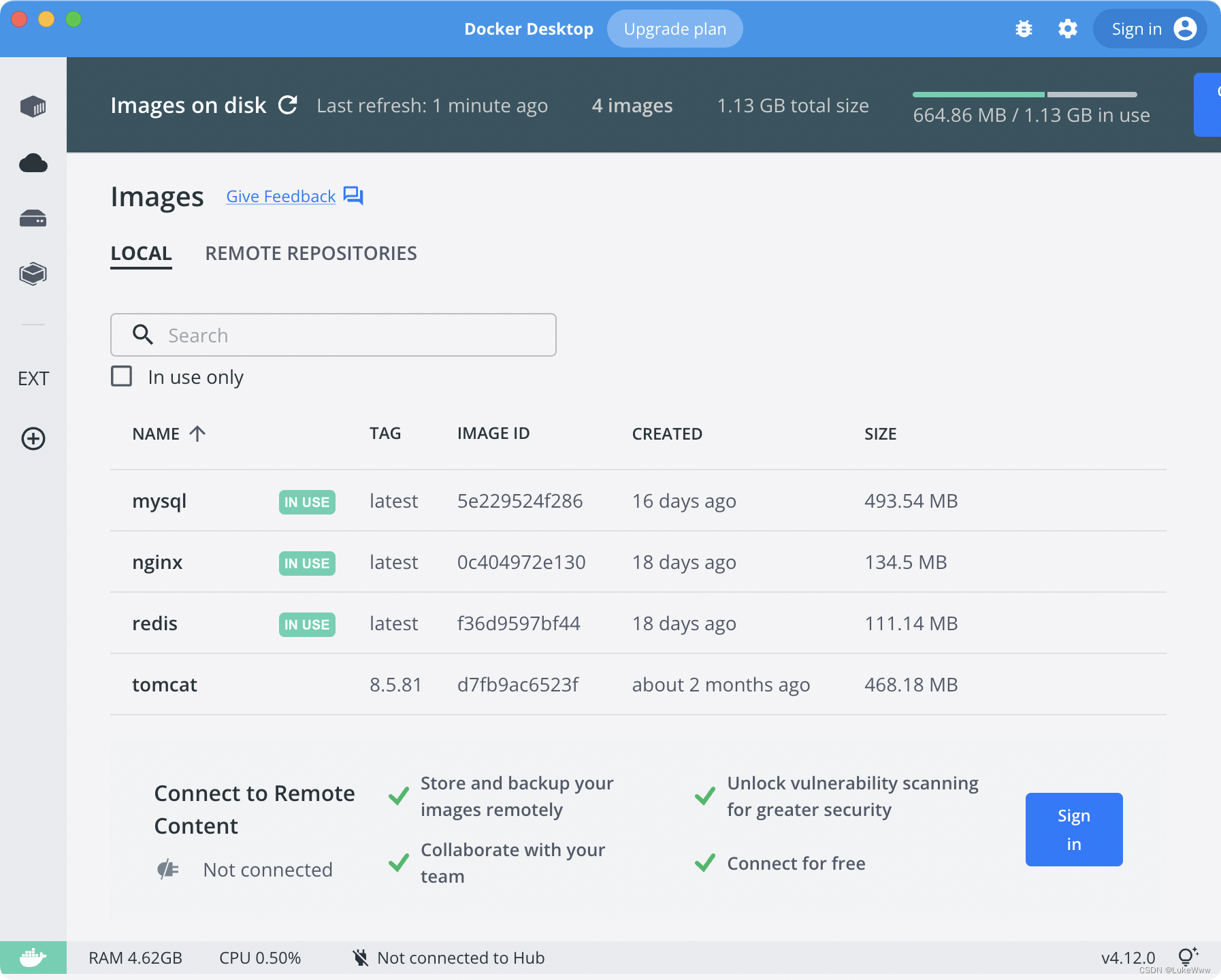Screen dimensions: 1221x980
Task: Click the IN USE badge for redis
Action: tap(307, 625)
